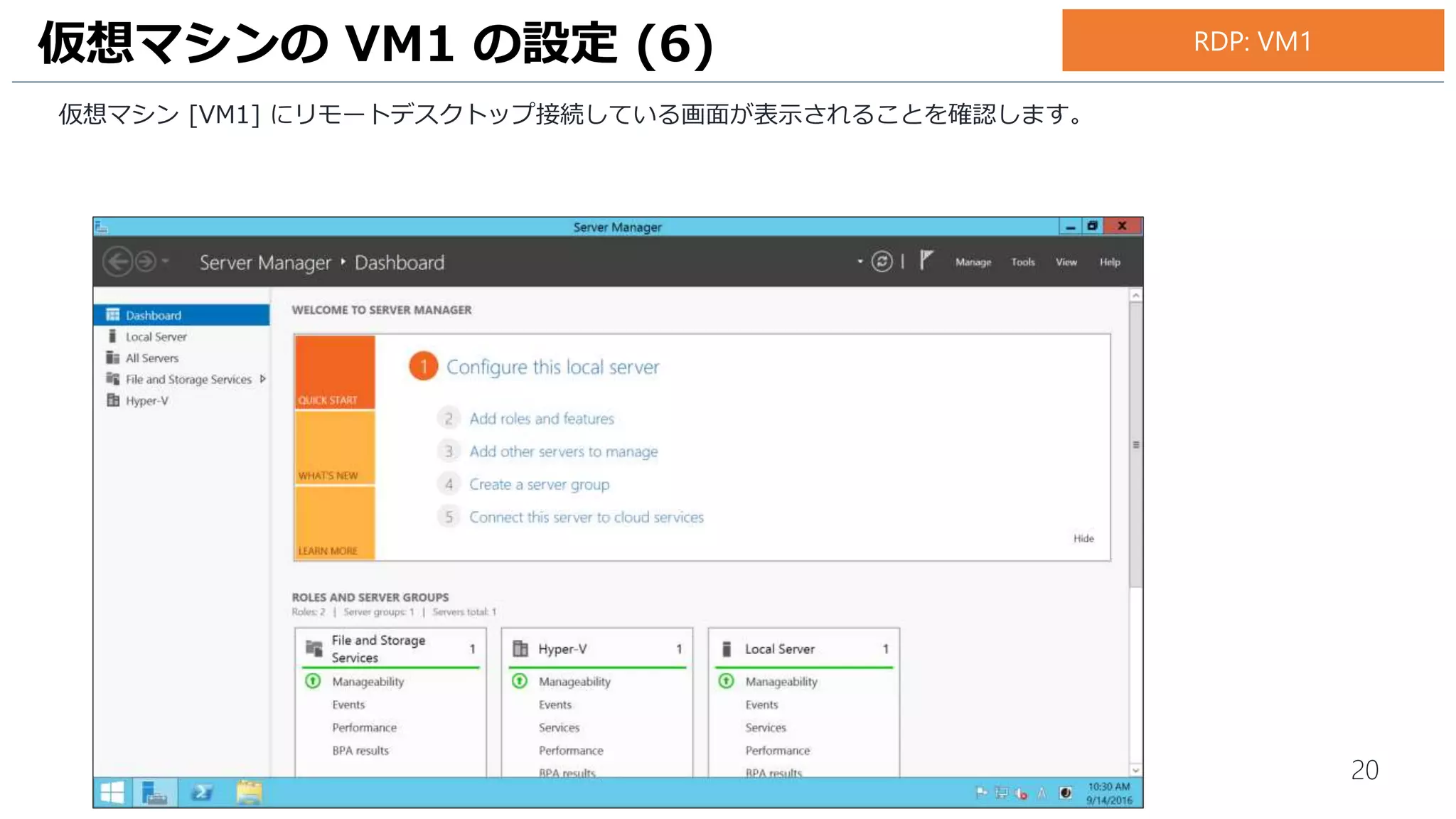Open the Tools menu
Screen dimensions: 1456x819
coord(1023,262)
